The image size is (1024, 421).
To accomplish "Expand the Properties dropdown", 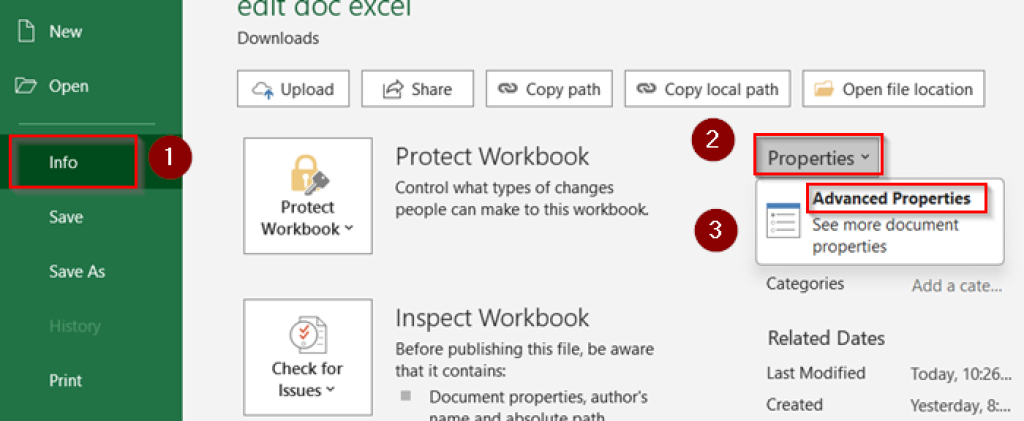I will tap(818, 158).
